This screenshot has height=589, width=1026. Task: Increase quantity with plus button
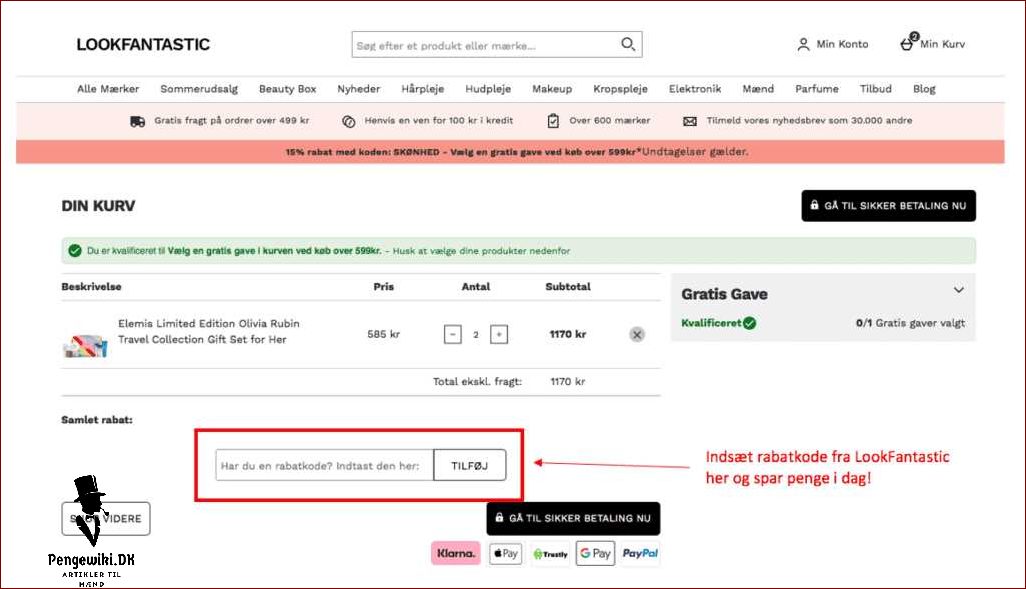(499, 334)
